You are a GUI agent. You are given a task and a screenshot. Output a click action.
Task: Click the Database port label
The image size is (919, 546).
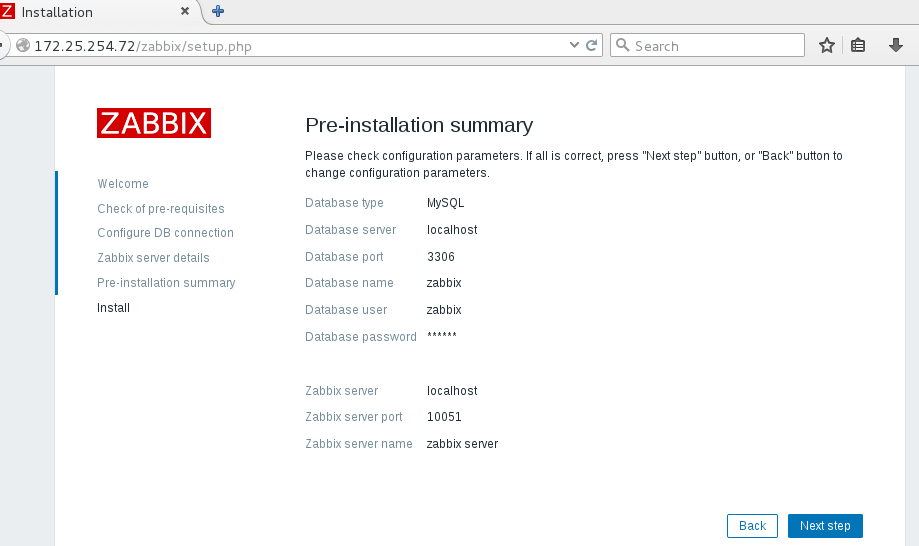point(344,257)
